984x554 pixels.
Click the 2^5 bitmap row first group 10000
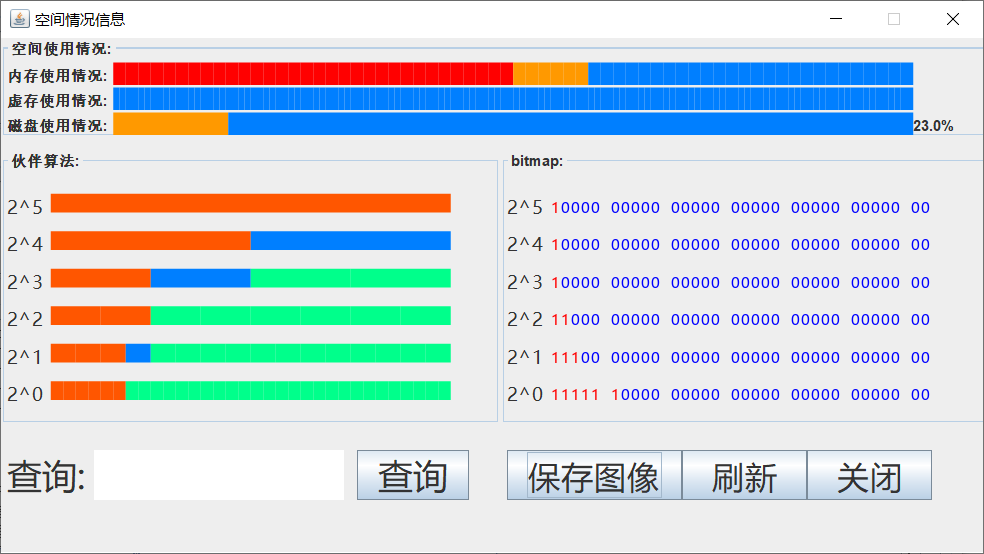pyautogui.click(x=575, y=208)
